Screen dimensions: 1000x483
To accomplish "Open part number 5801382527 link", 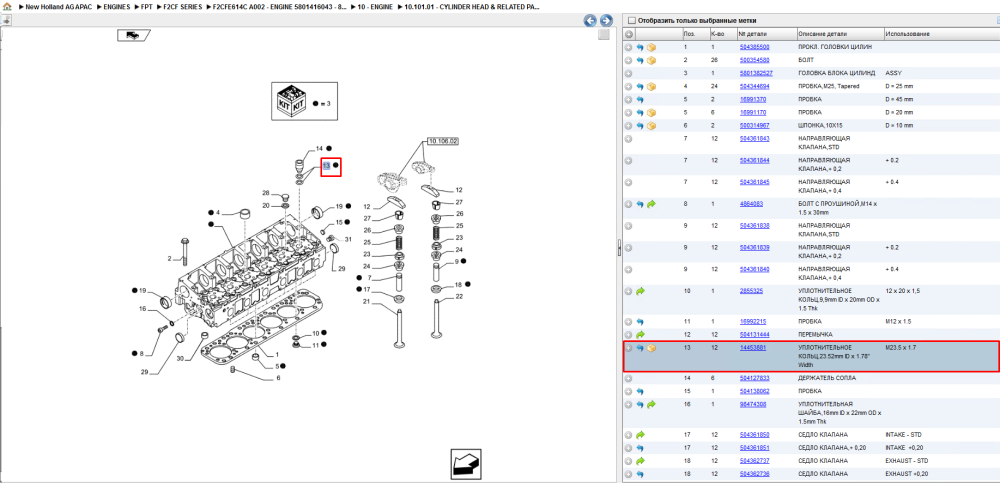I will pyautogui.click(x=756, y=73).
